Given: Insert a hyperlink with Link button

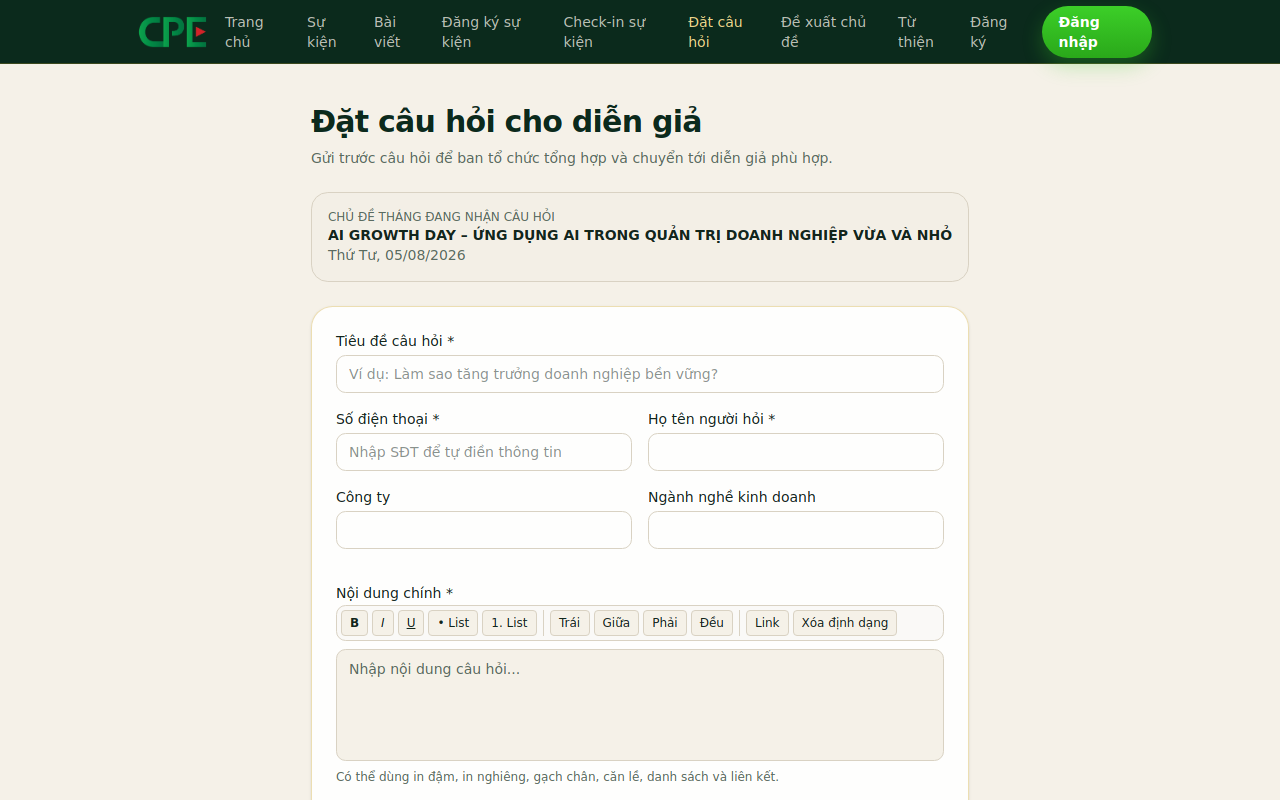Looking at the screenshot, I should pyautogui.click(x=767, y=623).
